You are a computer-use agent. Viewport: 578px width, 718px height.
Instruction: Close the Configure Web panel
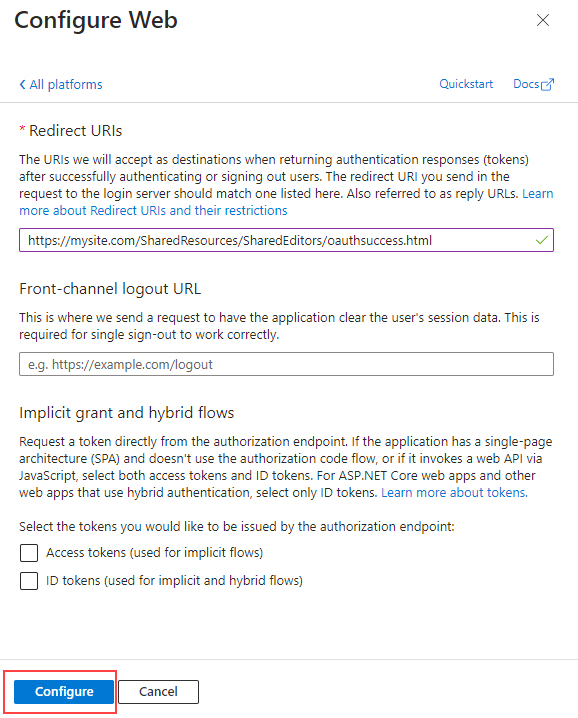point(543,20)
